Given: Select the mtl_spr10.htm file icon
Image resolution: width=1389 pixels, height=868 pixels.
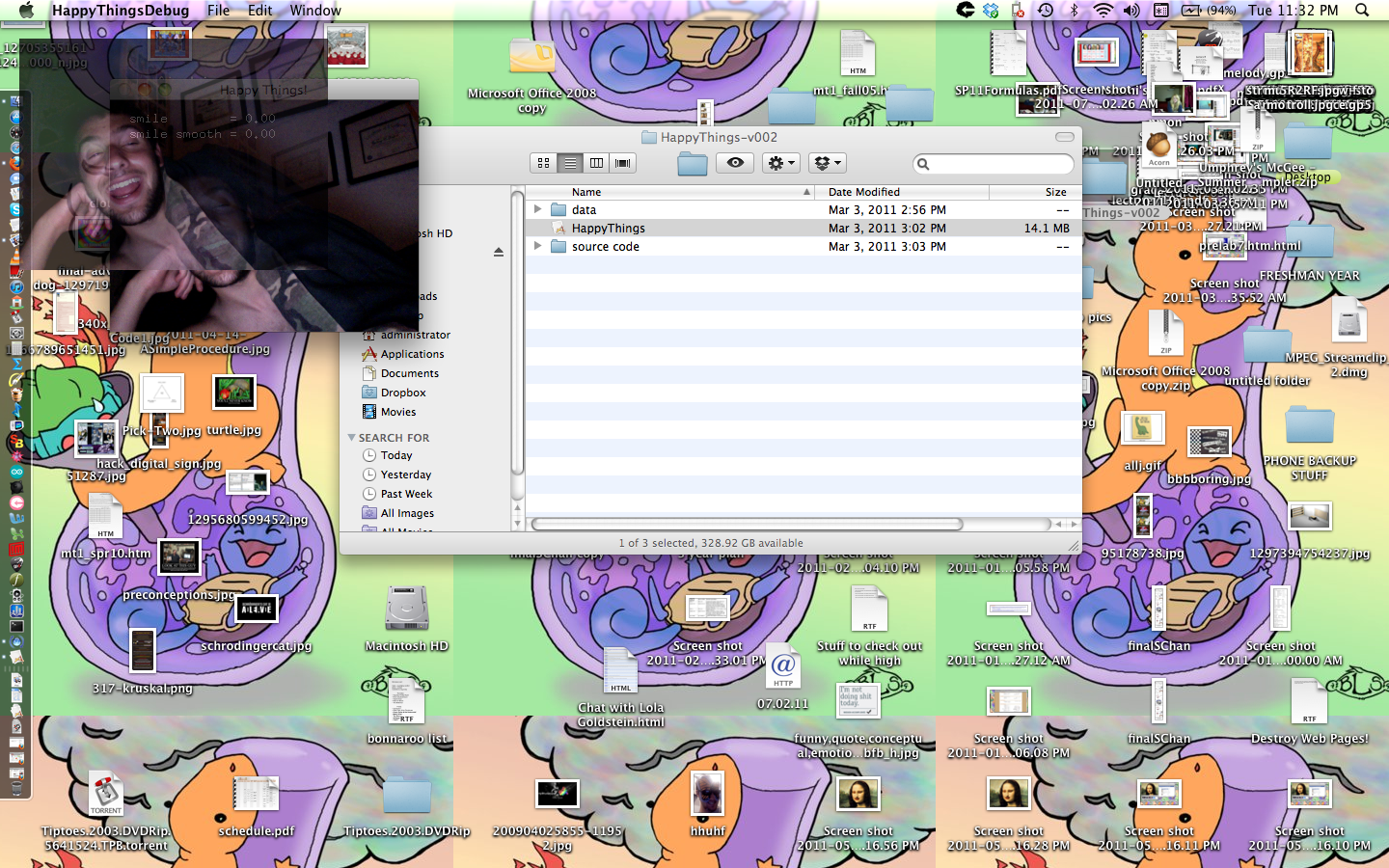Looking at the screenshot, I should coord(105,516).
